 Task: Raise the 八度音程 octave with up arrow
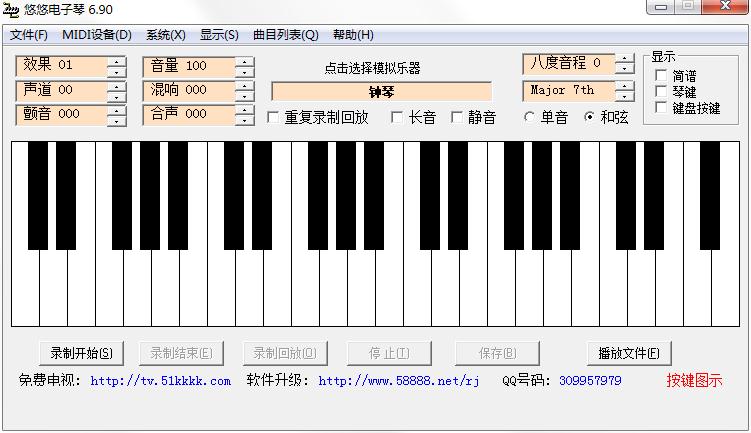625,58
